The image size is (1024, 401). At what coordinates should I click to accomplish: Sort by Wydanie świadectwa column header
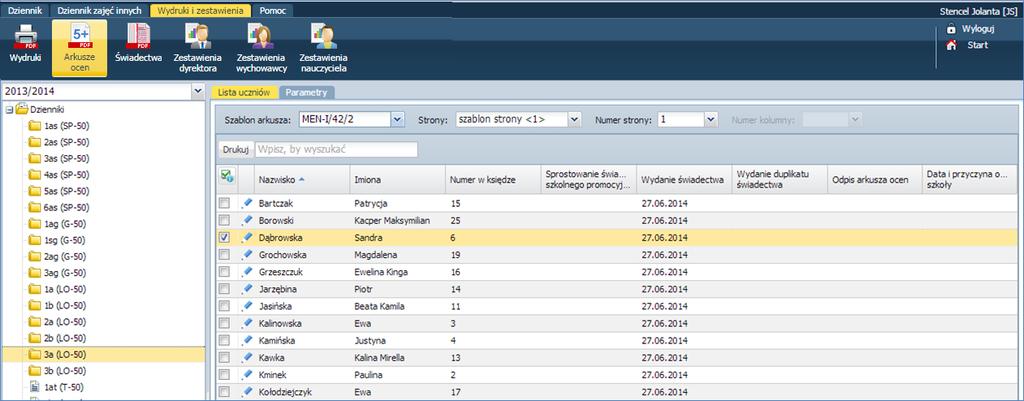click(x=684, y=180)
